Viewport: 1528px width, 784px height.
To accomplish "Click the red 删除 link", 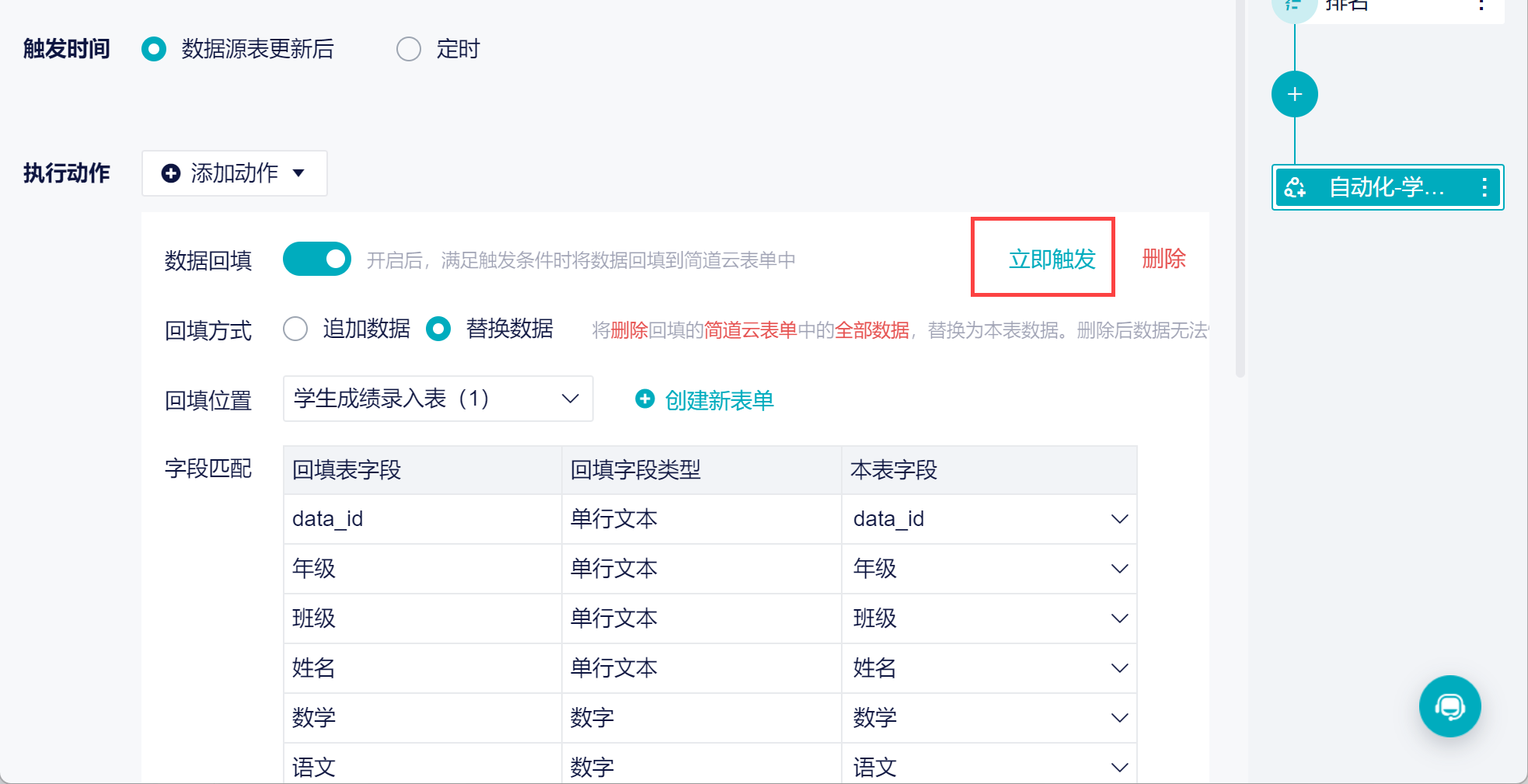I will point(1163,259).
